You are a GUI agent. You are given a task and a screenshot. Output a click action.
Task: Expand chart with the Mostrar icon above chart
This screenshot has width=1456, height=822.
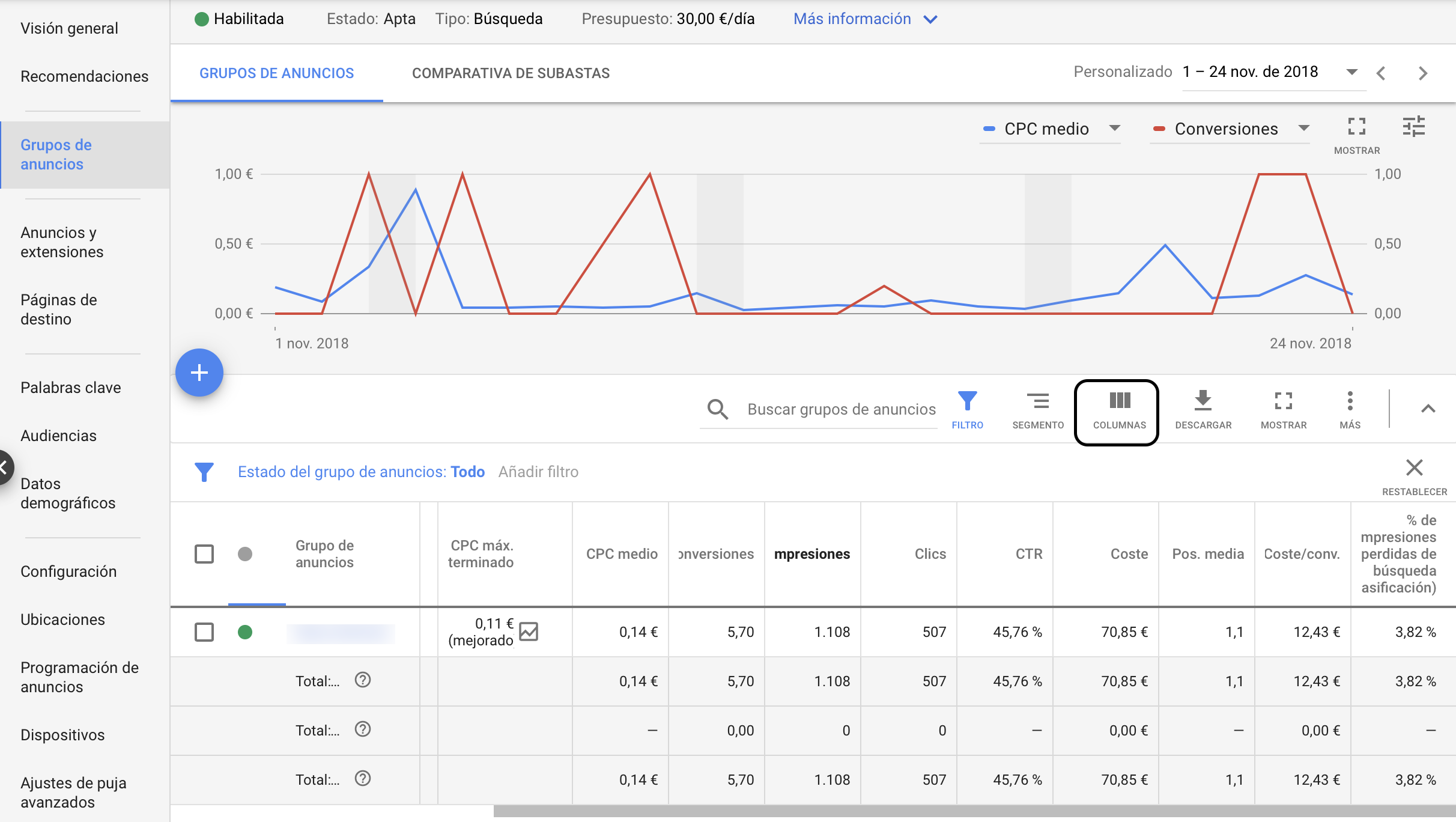click(x=1357, y=135)
